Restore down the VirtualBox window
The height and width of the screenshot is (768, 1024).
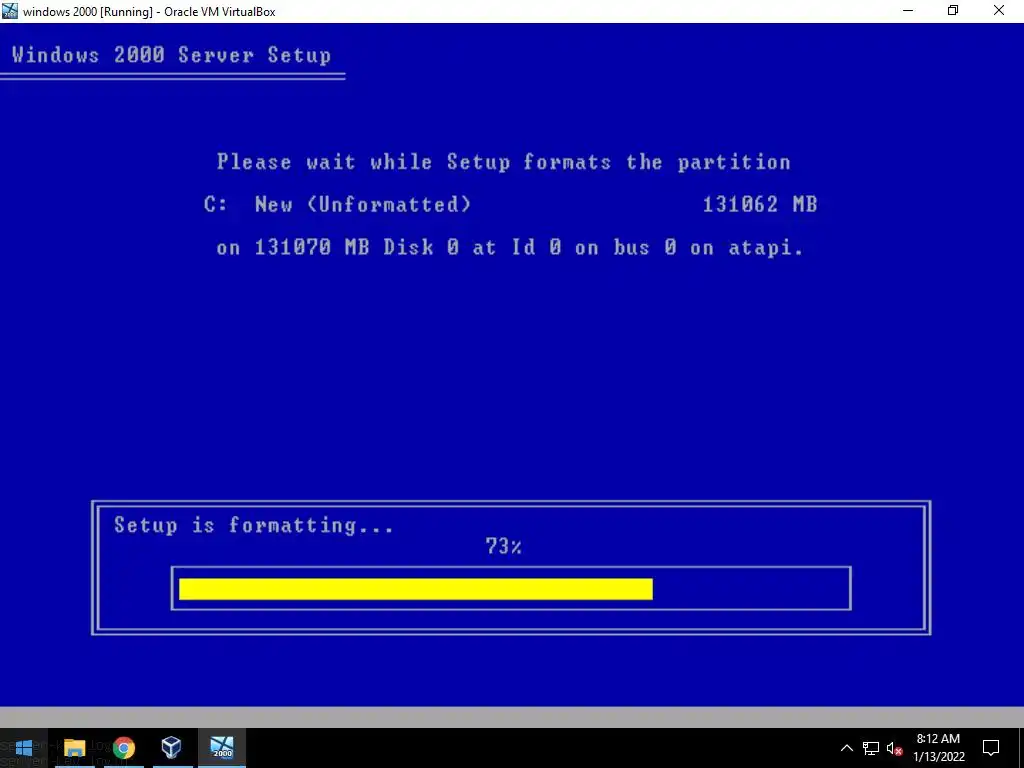pyautogui.click(x=953, y=11)
